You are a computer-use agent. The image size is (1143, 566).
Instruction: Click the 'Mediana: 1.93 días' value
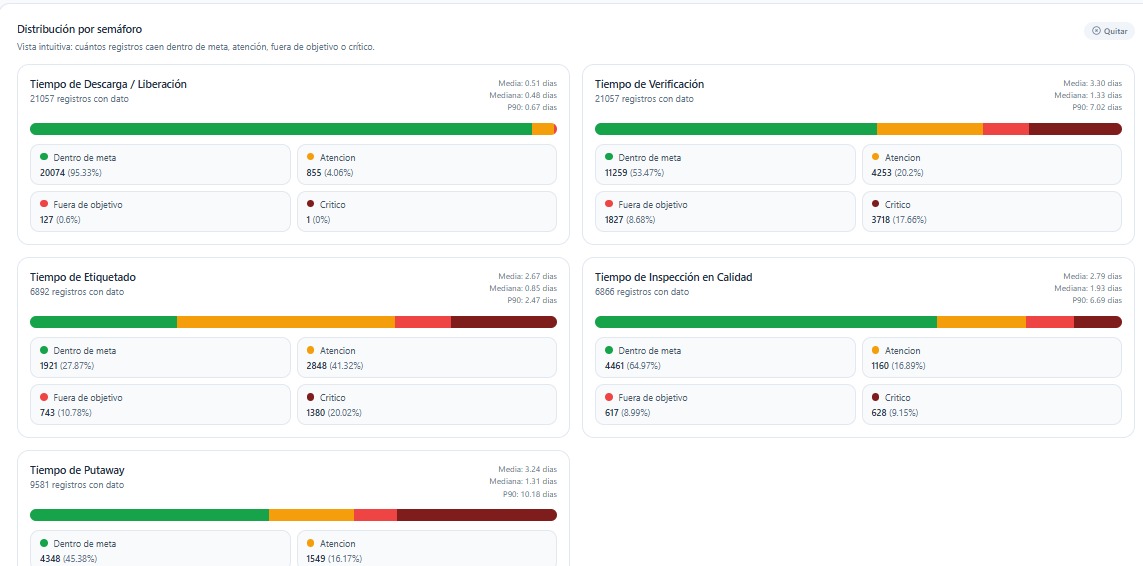(1088, 288)
